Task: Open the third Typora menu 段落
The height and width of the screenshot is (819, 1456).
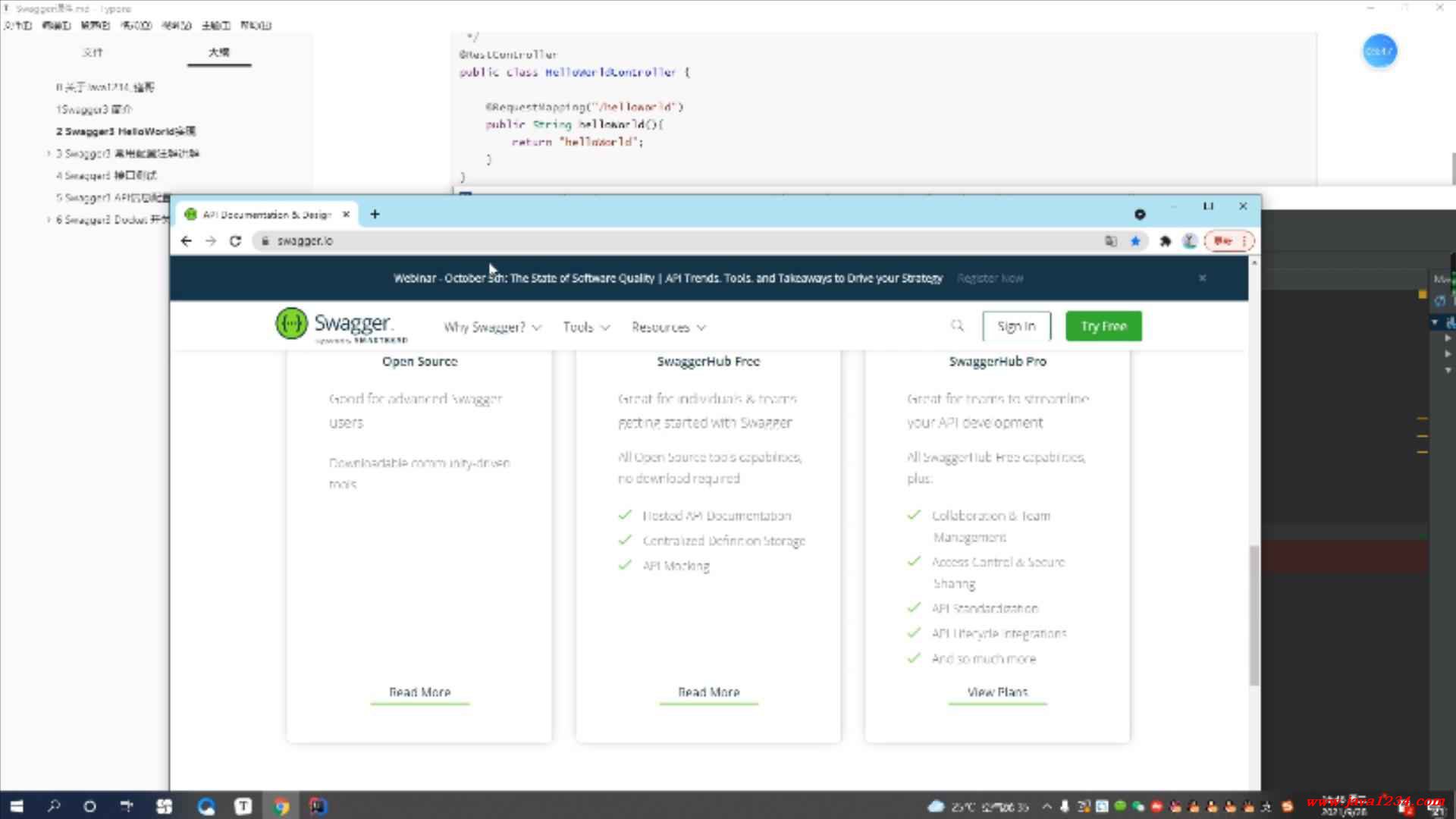Action: pyautogui.click(x=96, y=25)
